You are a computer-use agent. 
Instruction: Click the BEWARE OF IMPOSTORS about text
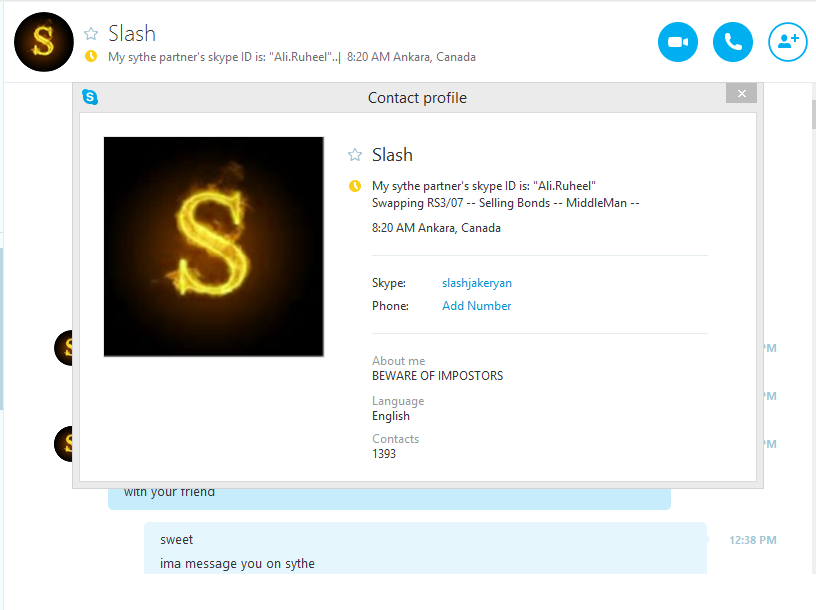point(437,376)
